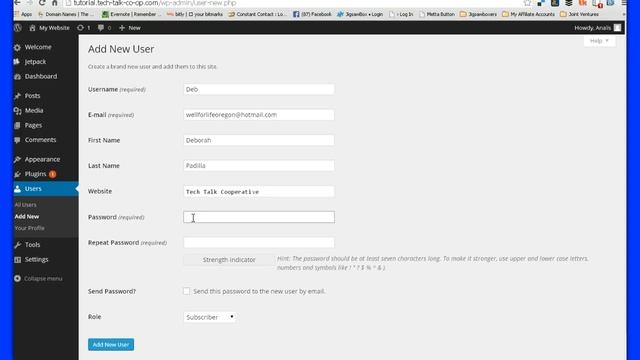Open Jetpack in the sidebar
Screen dimensions: 640x360
36,62
